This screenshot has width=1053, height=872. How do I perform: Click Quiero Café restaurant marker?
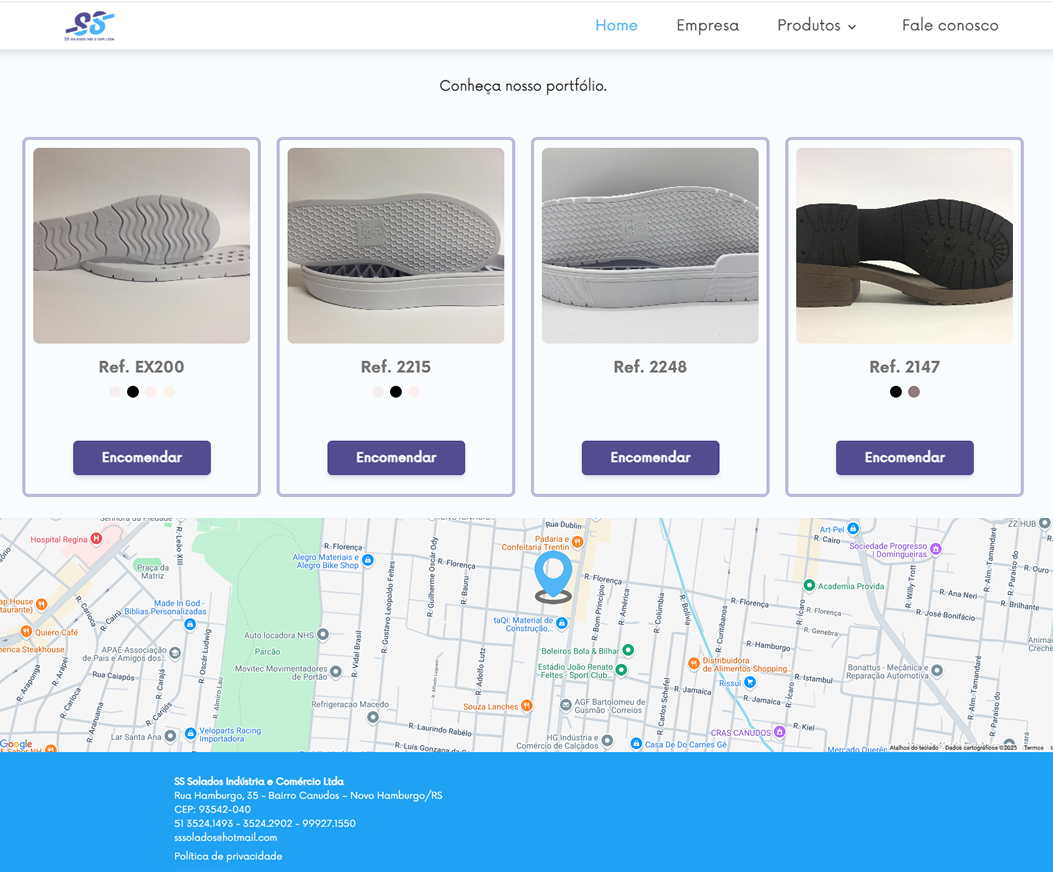click(26, 631)
